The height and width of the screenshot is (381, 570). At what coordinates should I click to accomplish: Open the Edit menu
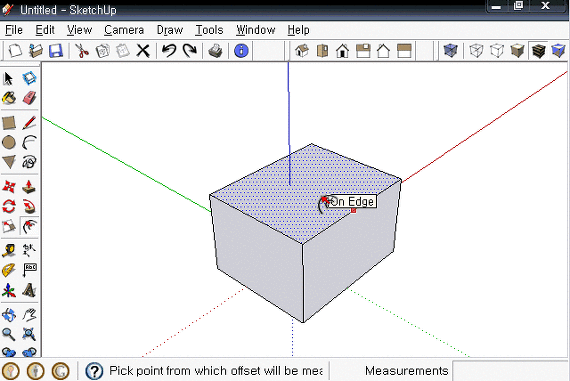coord(45,30)
